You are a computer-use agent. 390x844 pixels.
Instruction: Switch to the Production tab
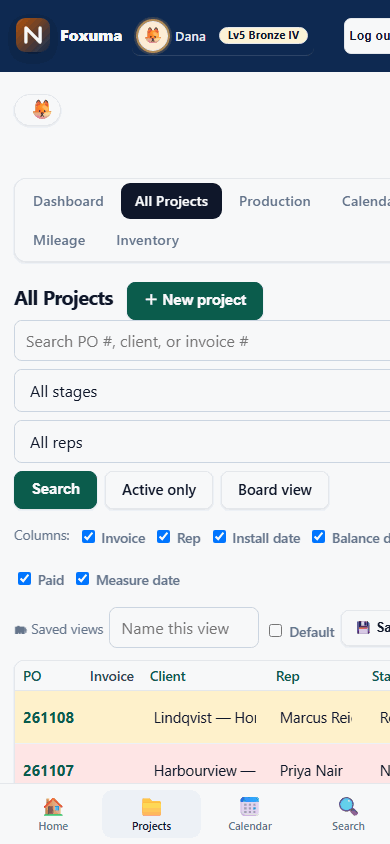coord(274,201)
